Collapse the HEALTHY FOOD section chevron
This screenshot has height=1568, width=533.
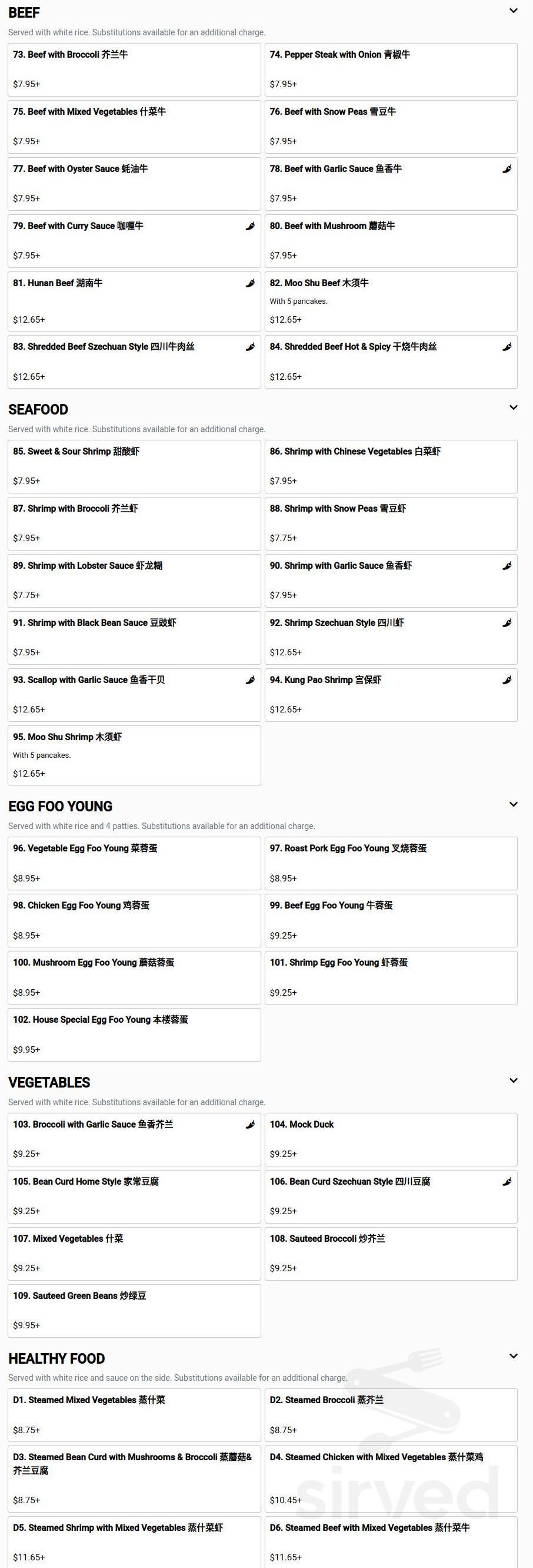pyautogui.click(x=514, y=1356)
